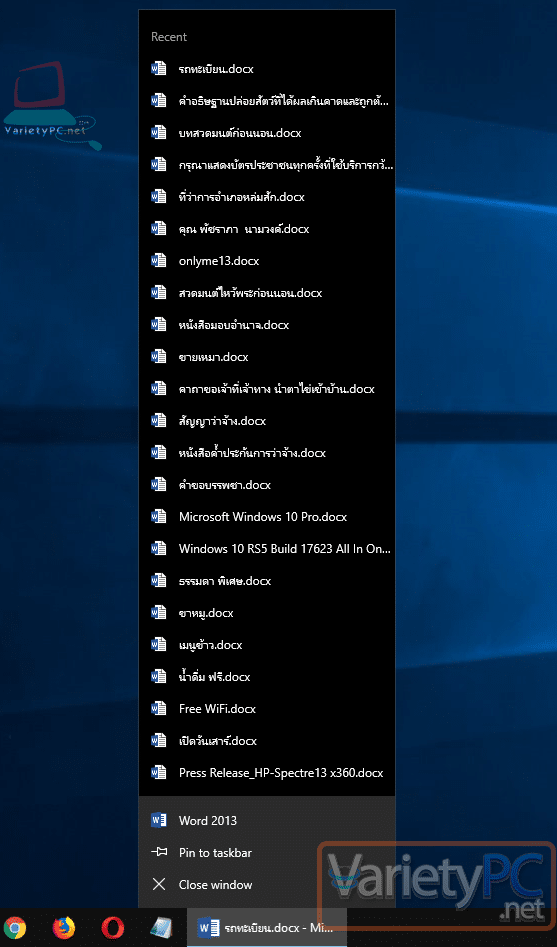Open recent file เปิดวันเสาร์.docx
Image resolution: width=557 pixels, height=947 pixels.
pos(267,740)
